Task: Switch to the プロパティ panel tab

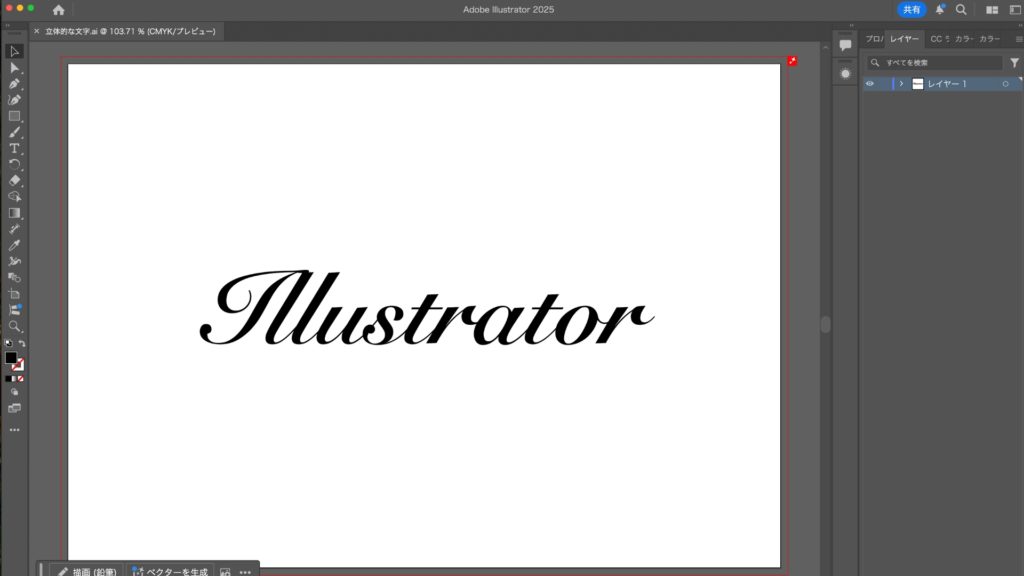Action: pos(873,39)
